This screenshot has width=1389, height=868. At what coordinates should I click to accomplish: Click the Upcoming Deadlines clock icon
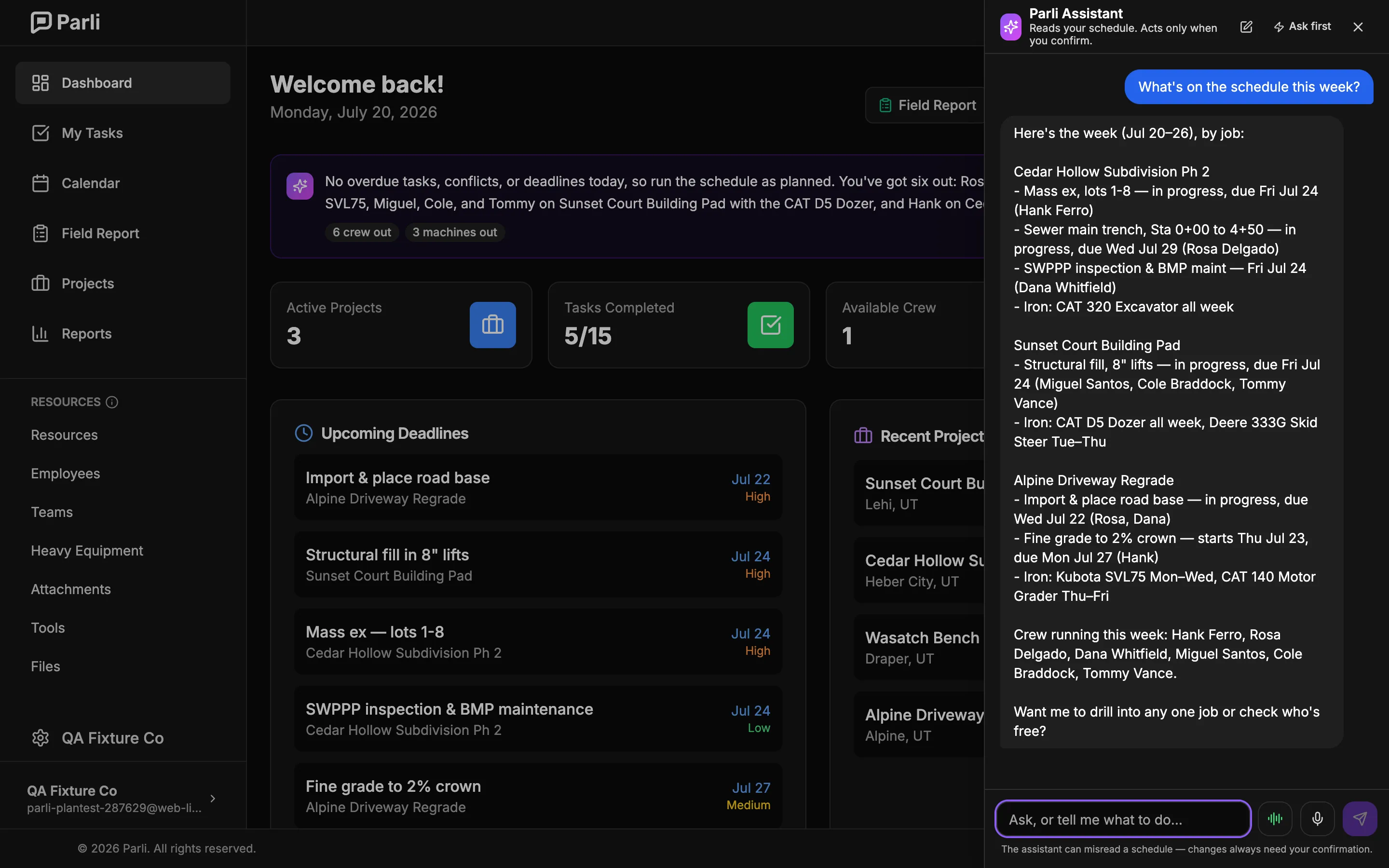tap(304, 433)
